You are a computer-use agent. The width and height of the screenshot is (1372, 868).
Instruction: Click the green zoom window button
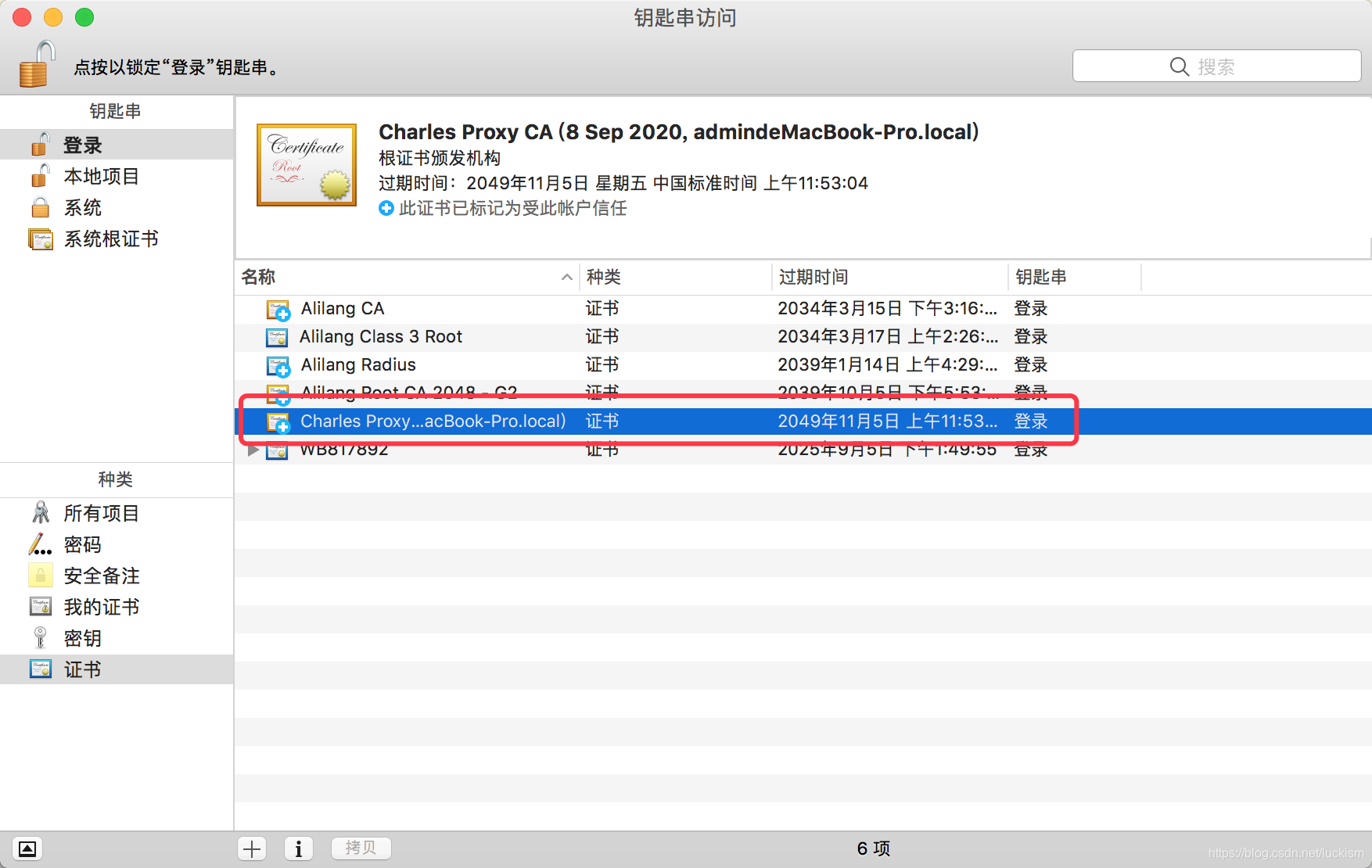(84, 17)
